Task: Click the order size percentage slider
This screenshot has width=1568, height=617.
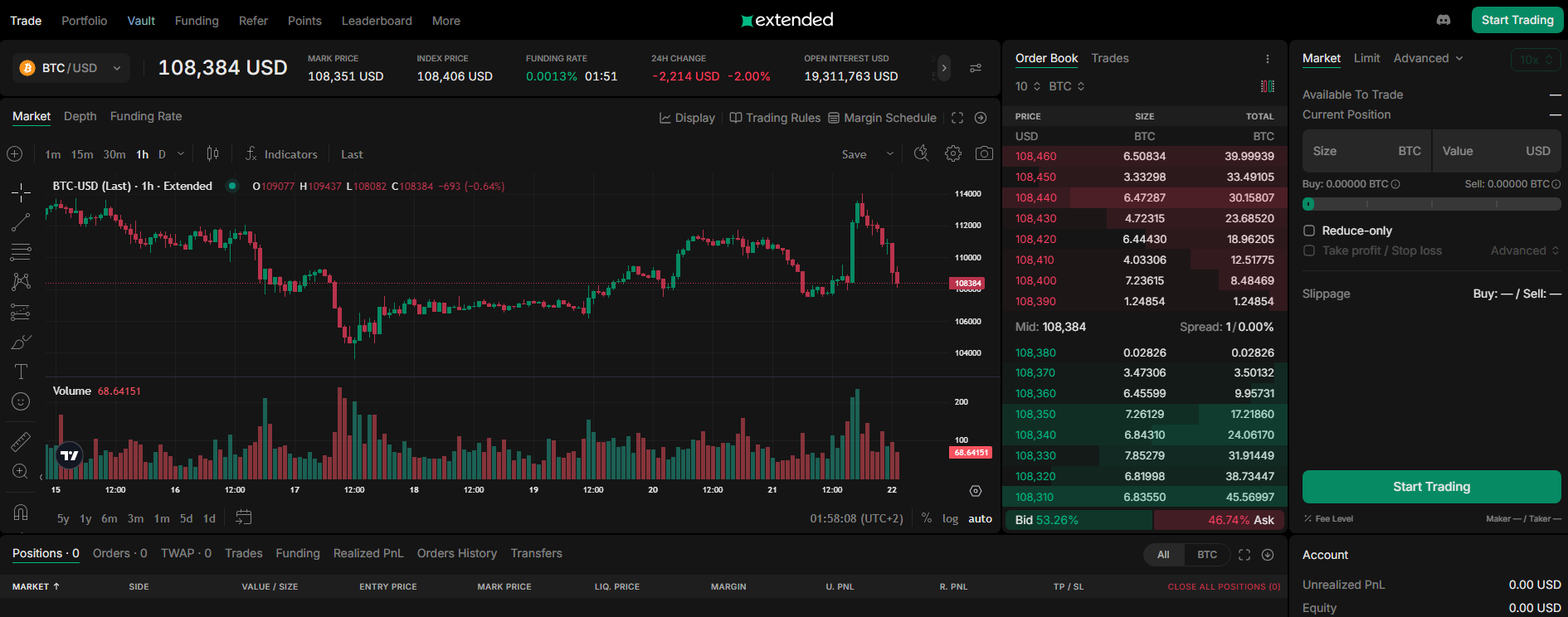Action: point(1431,204)
